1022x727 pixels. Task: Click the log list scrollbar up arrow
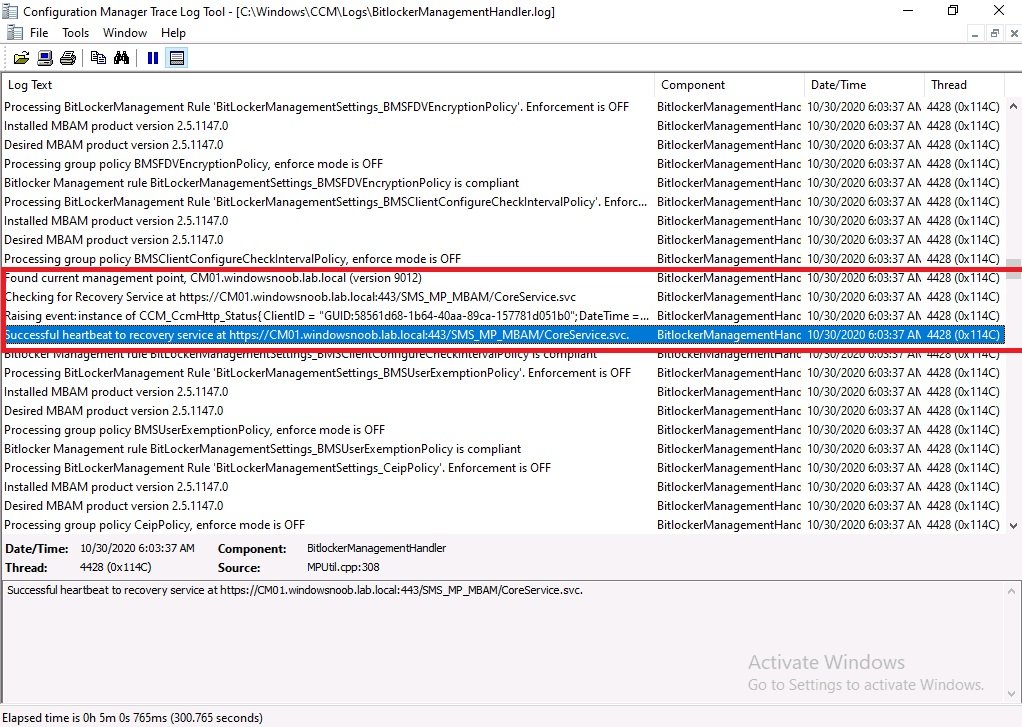tap(1013, 106)
